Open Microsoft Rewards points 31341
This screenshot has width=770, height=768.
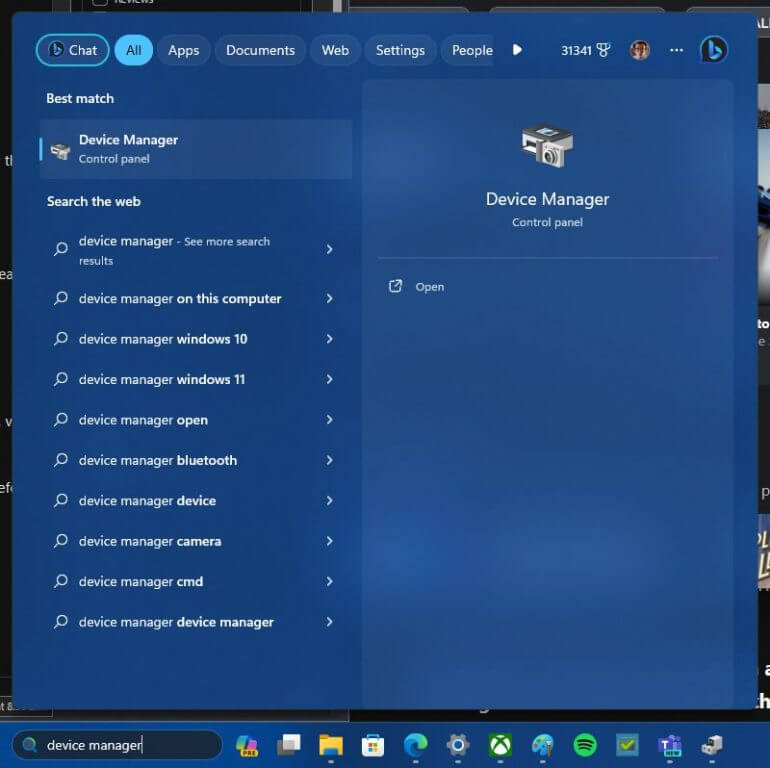[585, 50]
